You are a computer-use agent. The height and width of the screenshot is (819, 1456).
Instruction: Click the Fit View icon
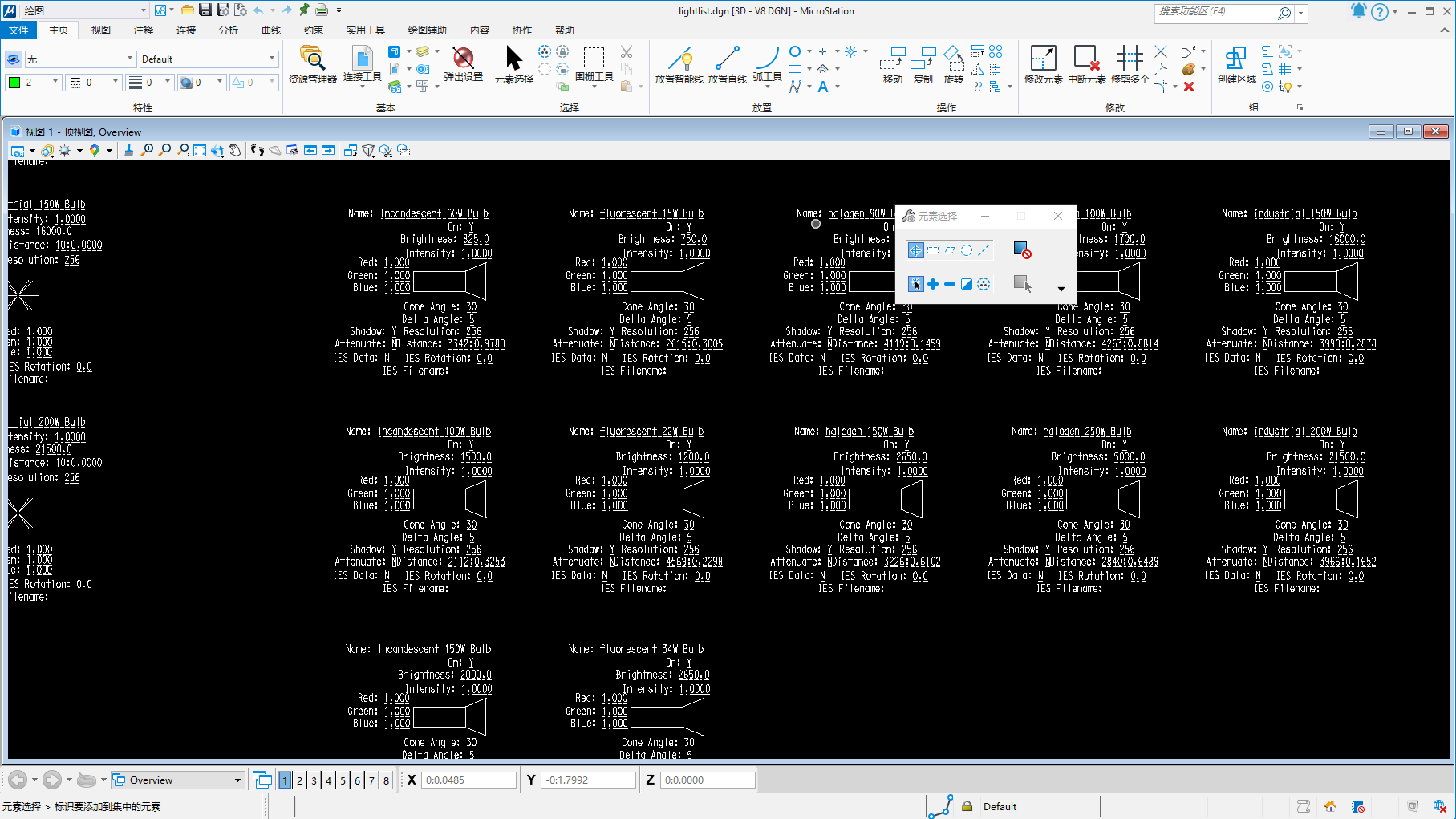(x=200, y=151)
